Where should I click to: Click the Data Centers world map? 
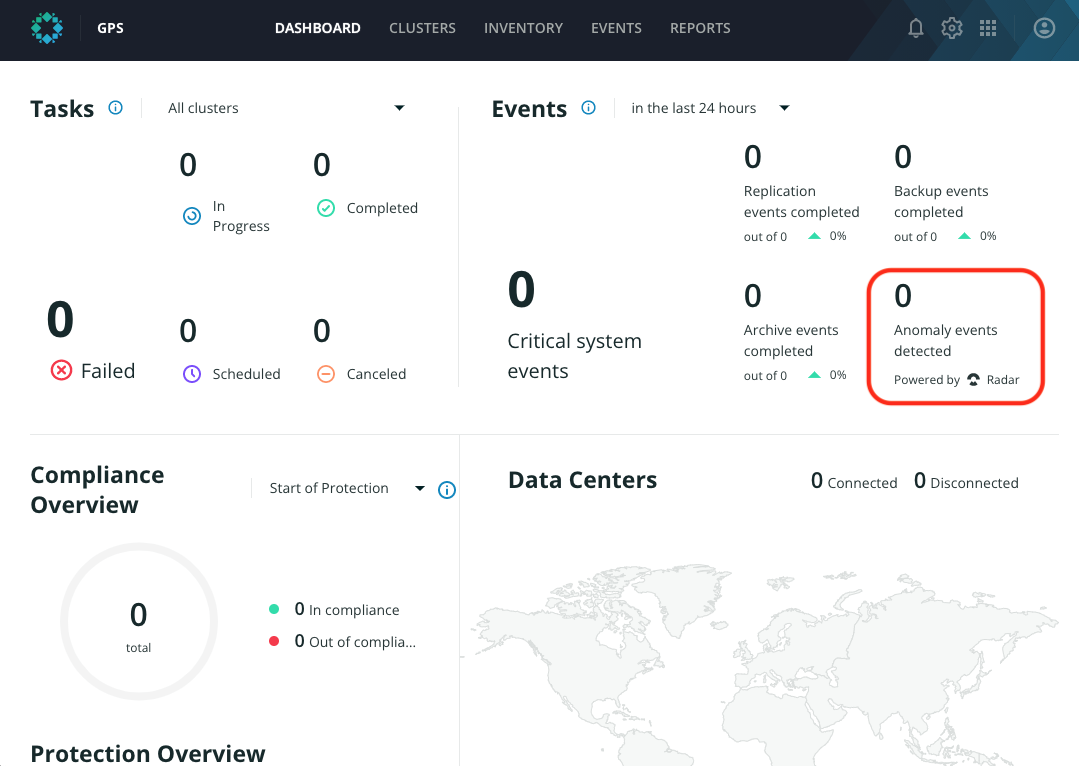click(760, 664)
